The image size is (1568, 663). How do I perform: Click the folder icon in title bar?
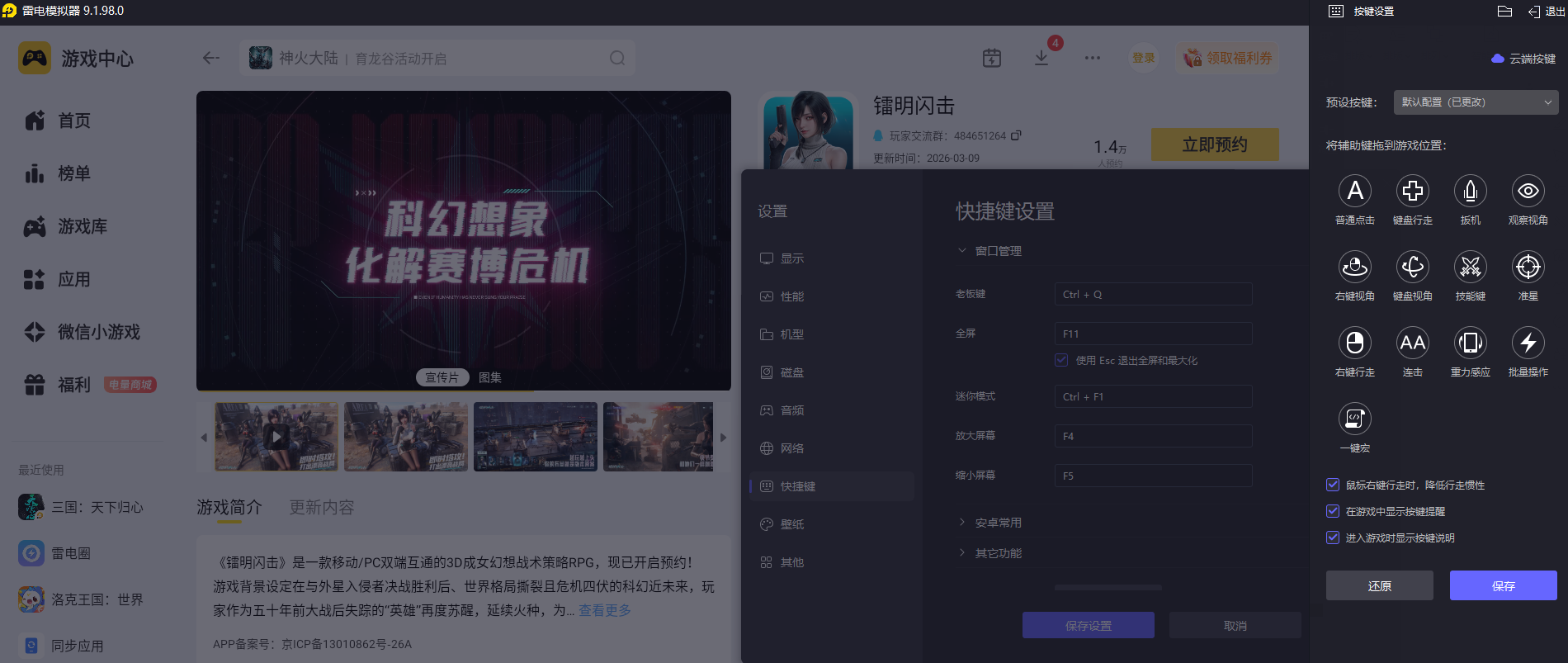click(1504, 12)
